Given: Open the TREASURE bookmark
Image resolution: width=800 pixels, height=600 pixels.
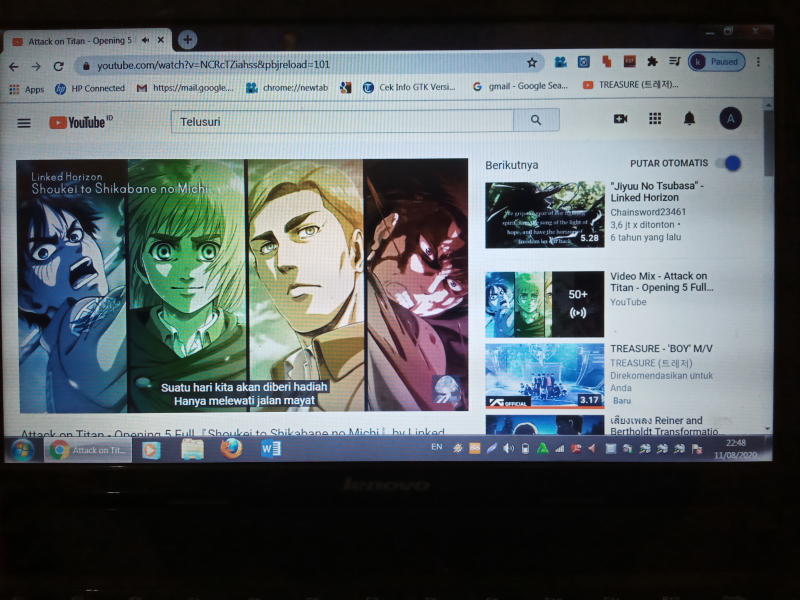Looking at the screenshot, I should (x=631, y=85).
